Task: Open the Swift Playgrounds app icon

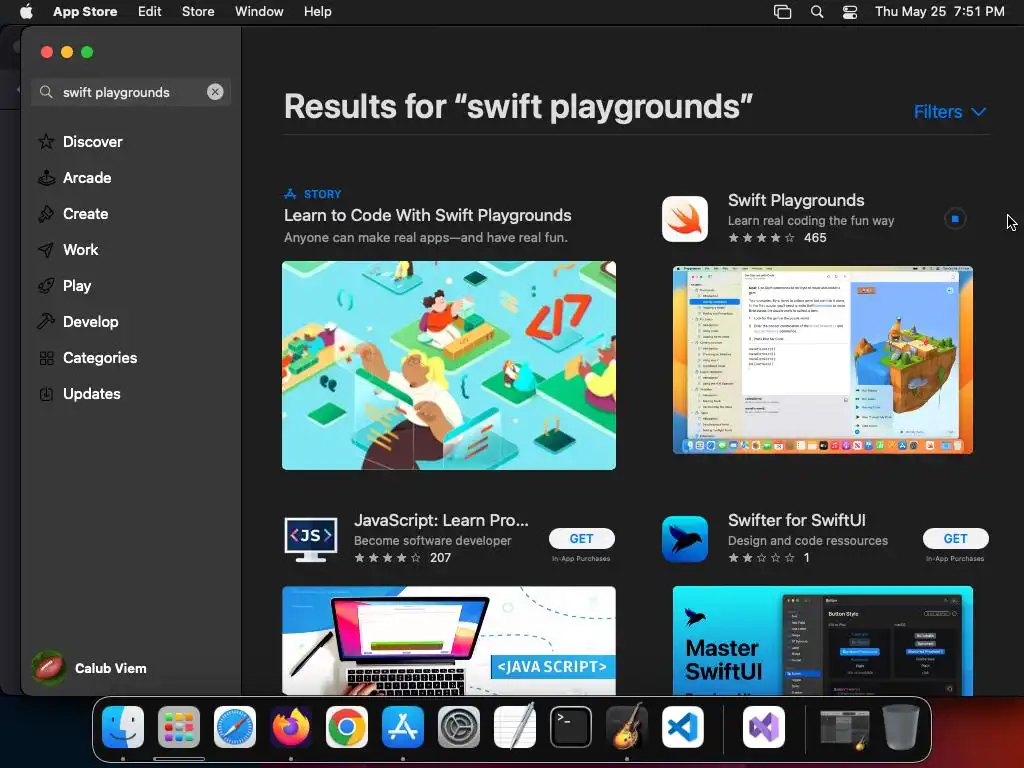Action: (684, 219)
